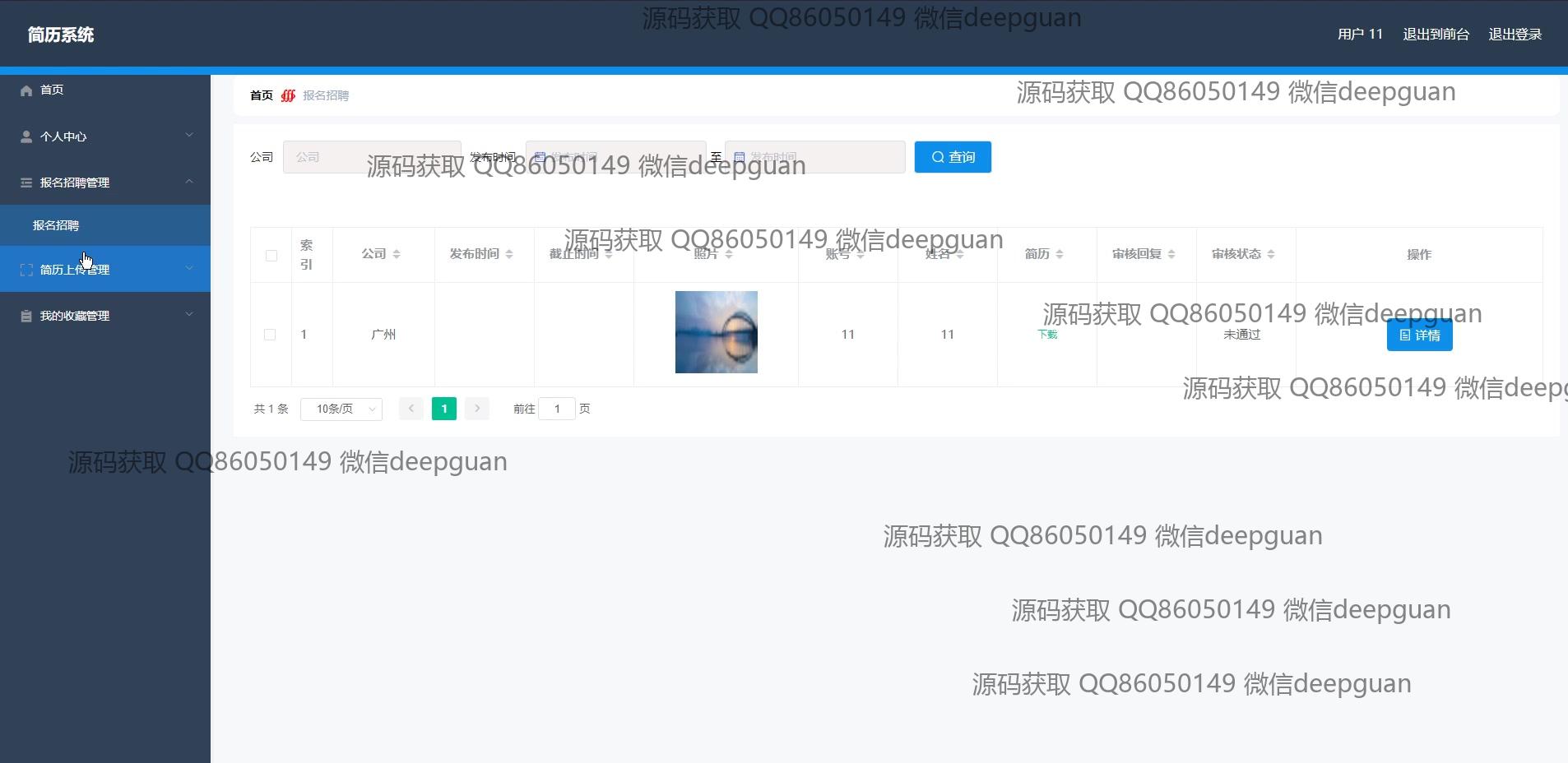Image resolution: width=1568 pixels, height=763 pixels.
Task: Click the red breadcrumb separator icon
Action: click(x=288, y=95)
